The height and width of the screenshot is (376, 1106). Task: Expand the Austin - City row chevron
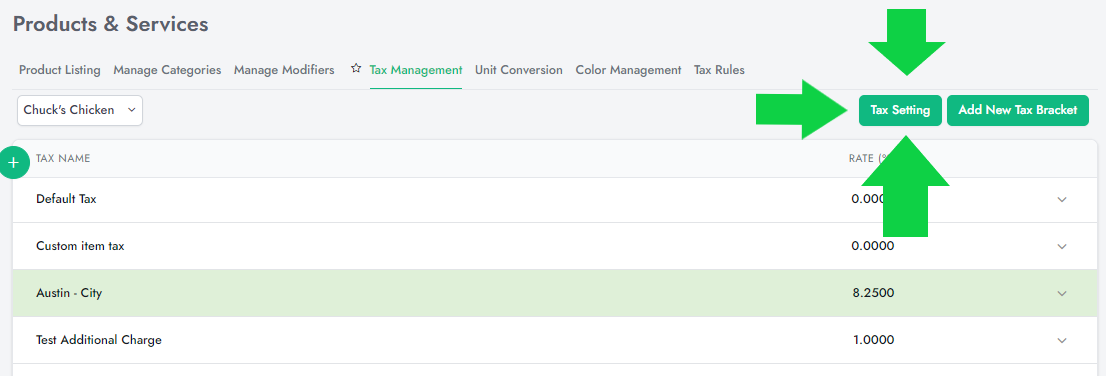pos(1062,293)
